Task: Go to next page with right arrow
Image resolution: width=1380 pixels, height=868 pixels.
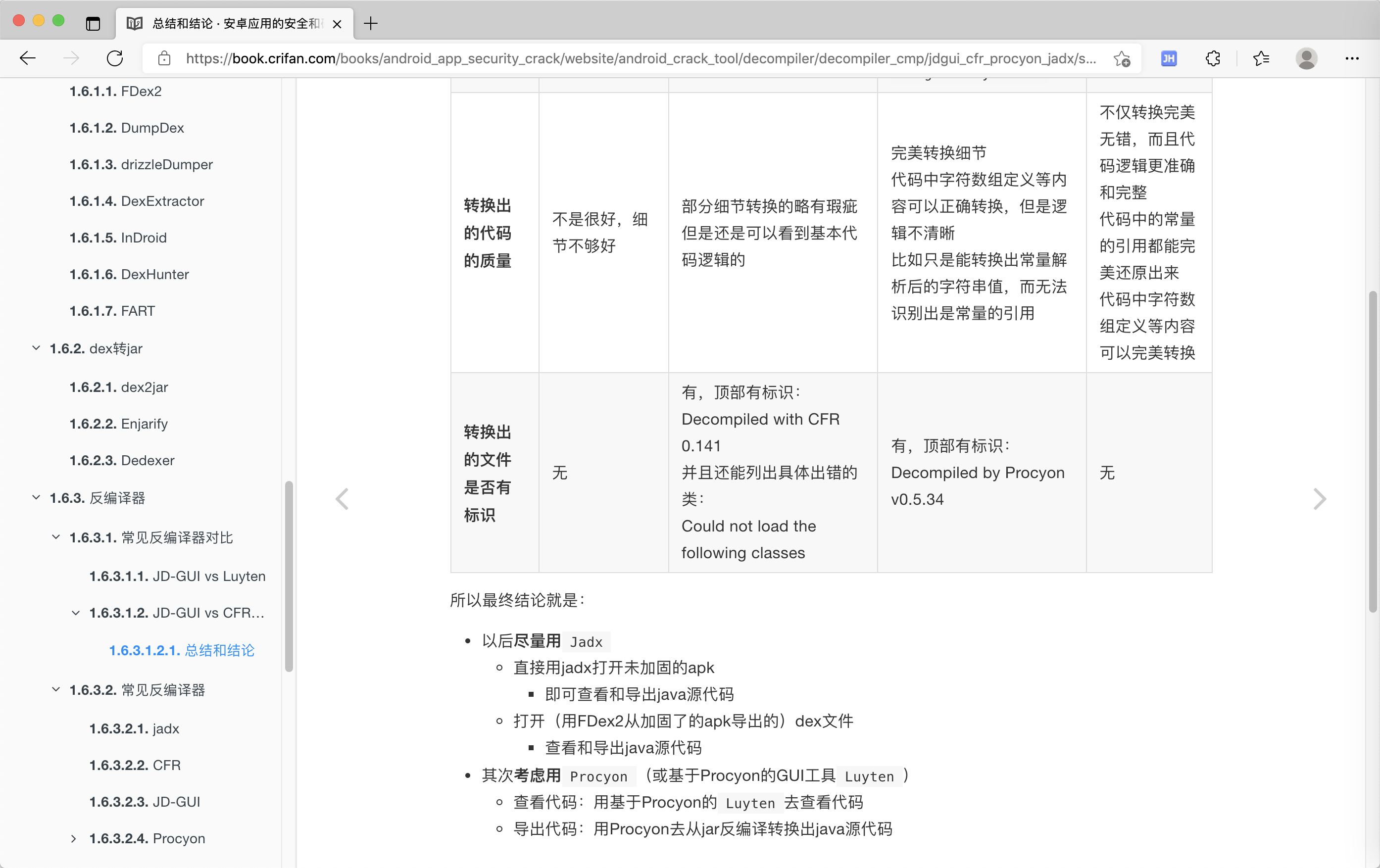Action: [x=1319, y=499]
